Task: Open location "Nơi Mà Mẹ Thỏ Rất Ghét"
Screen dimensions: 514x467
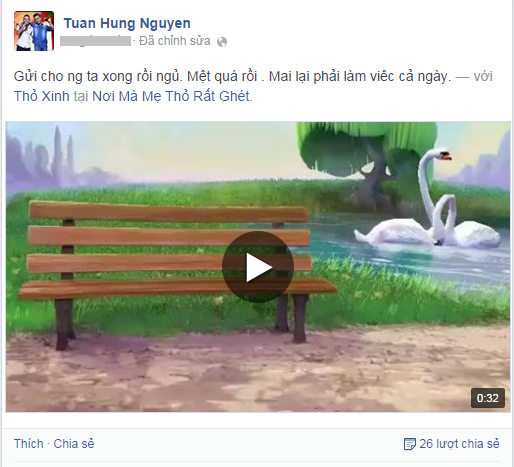Action: (171, 96)
